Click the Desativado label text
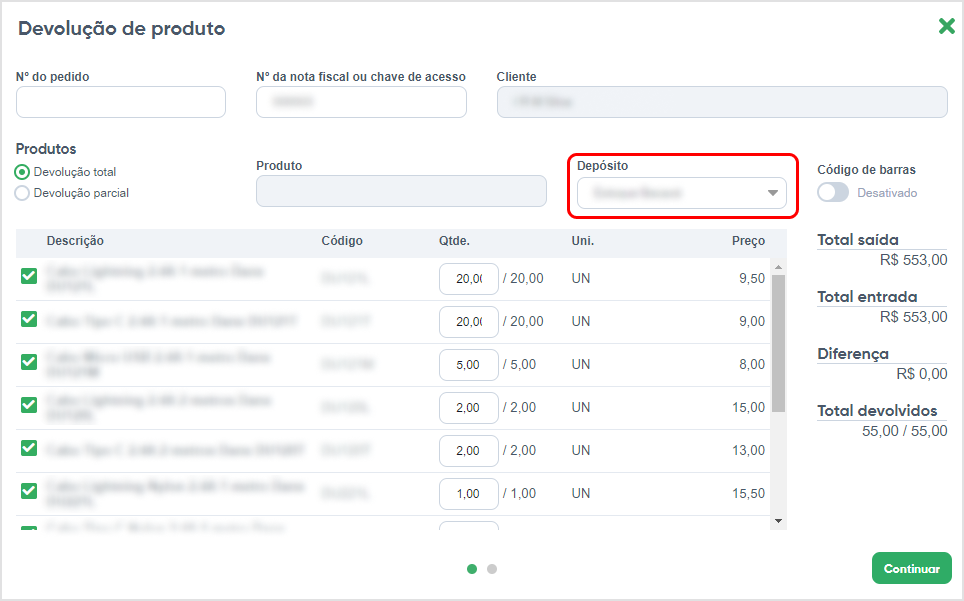 click(887, 193)
